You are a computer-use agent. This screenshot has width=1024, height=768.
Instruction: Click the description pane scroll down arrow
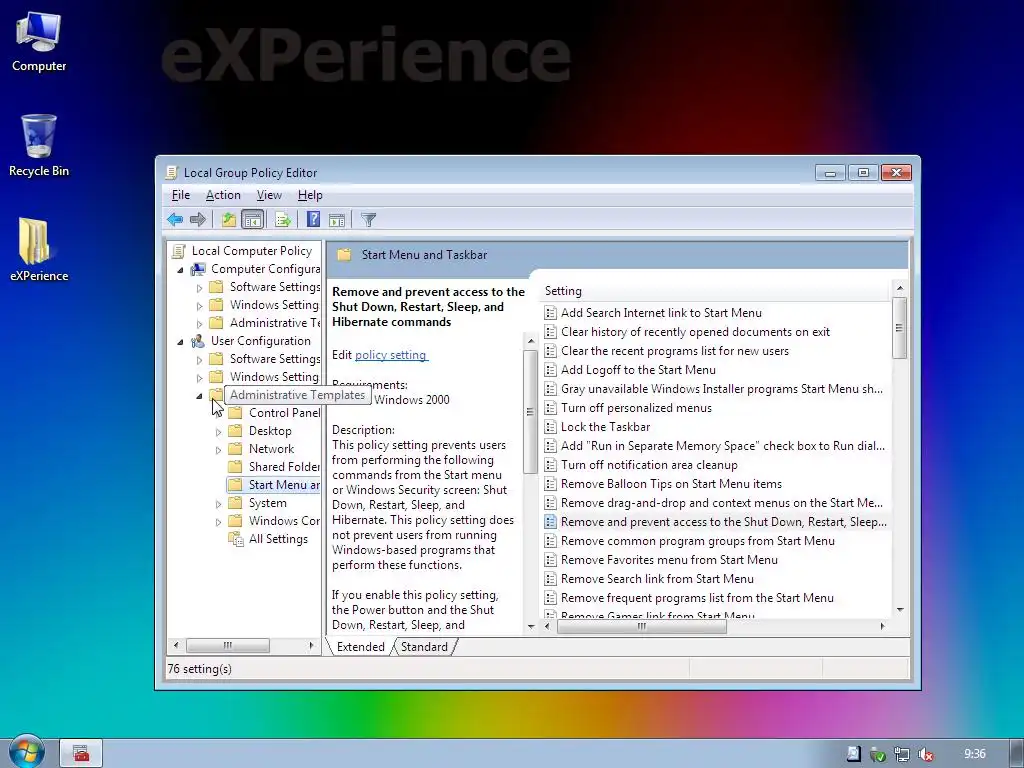[x=530, y=626]
